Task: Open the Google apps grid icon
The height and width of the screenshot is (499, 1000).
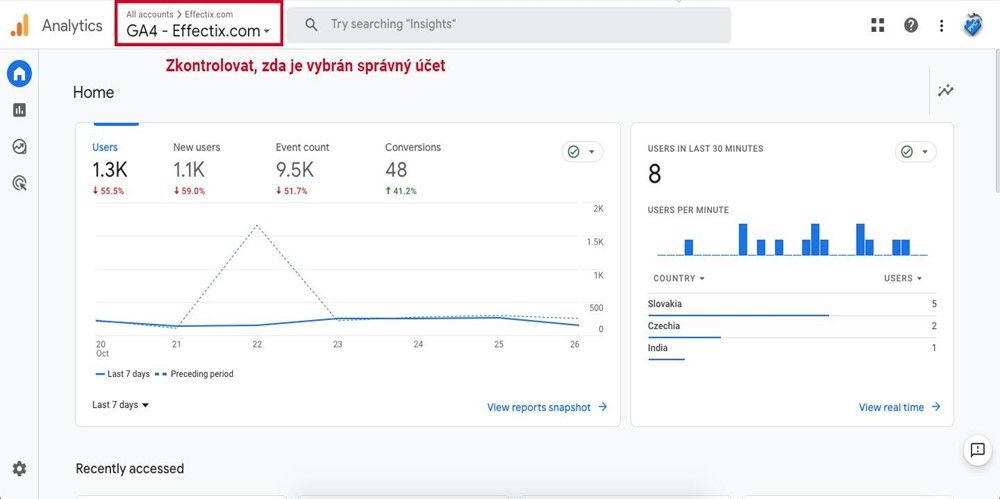Action: coord(878,25)
